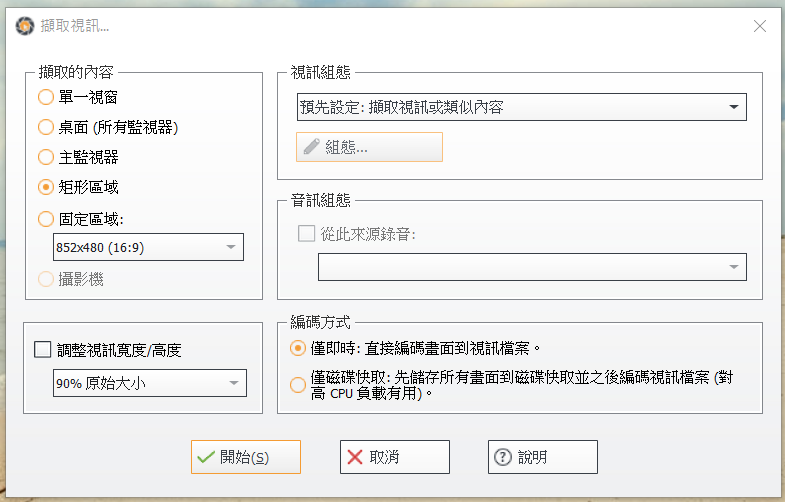Choose 僅磁碟快取 encoding mode
Image resolution: width=785 pixels, height=502 pixels.
[x=297, y=384]
